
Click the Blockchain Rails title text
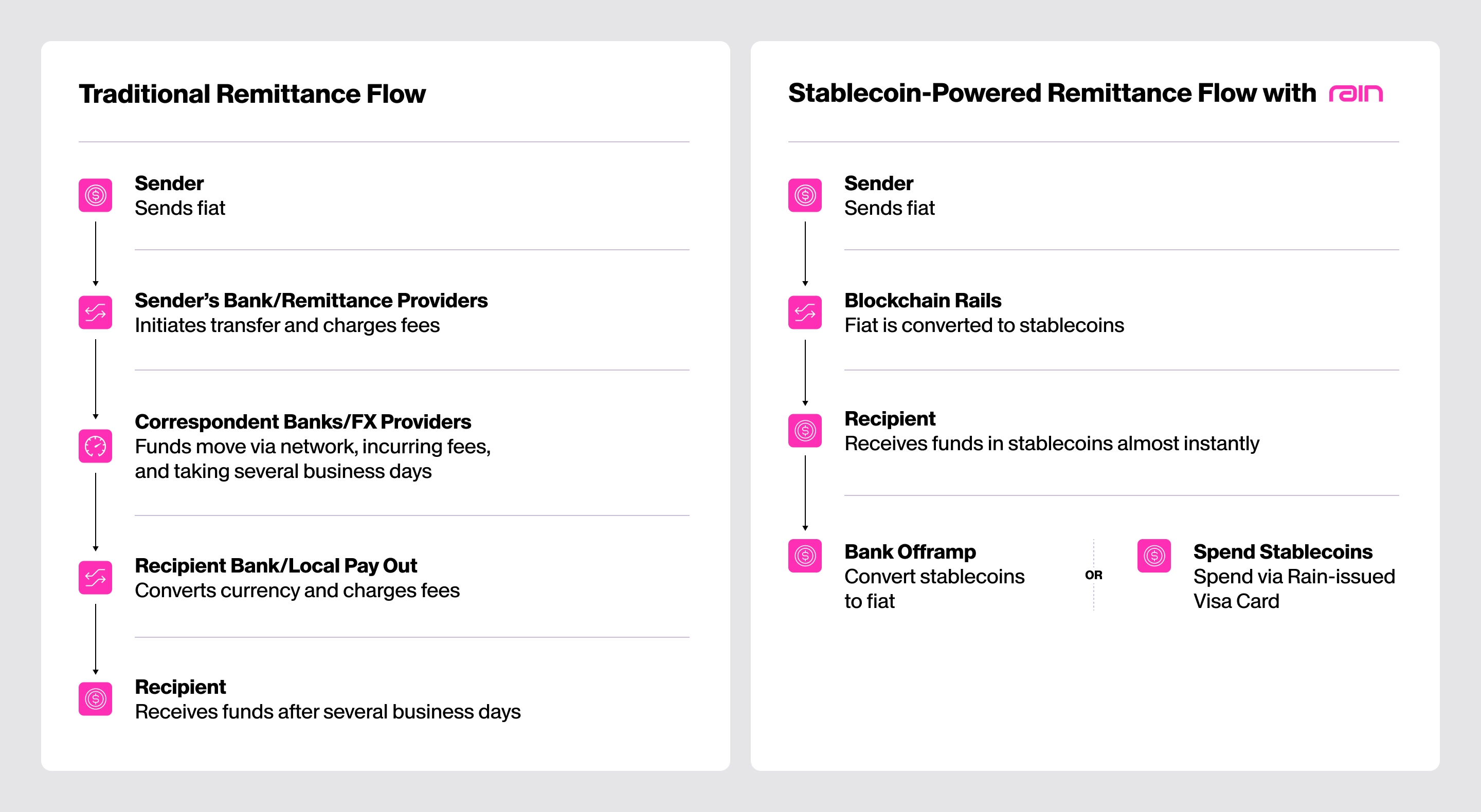pos(922,301)
